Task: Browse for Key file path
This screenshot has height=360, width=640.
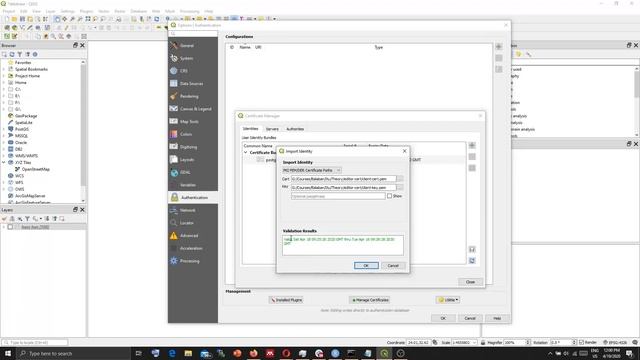Action: coord(400,187)
